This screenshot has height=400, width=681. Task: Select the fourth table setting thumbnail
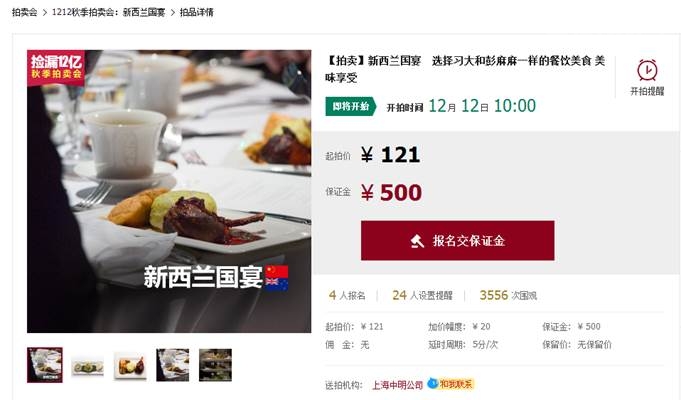coord(172,365)
